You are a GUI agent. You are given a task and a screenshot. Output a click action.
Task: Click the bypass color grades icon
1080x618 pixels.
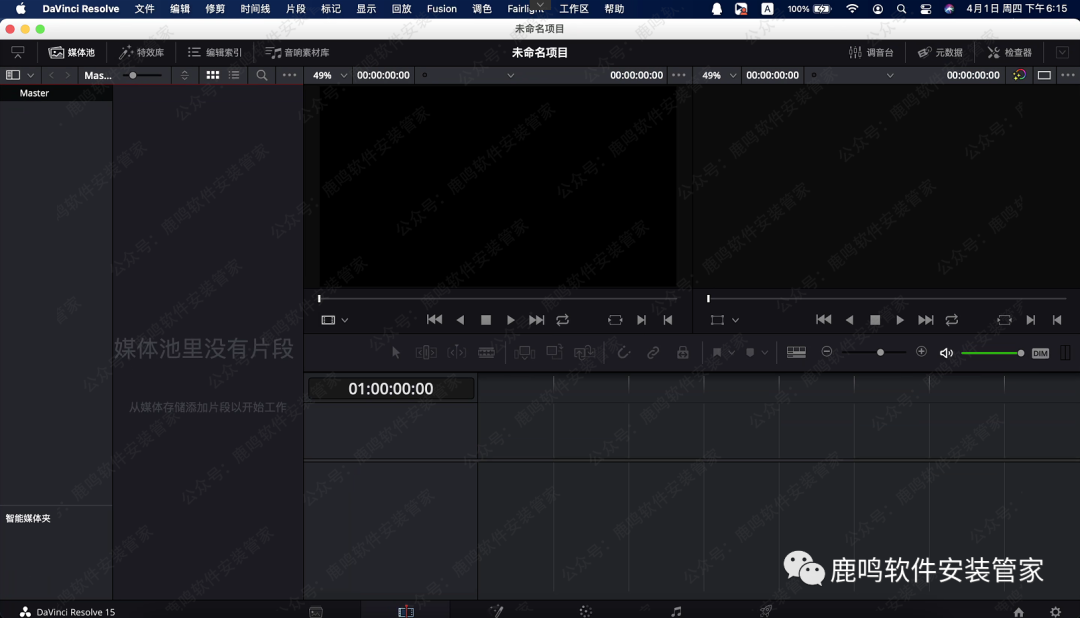pyautogui.click(x=1019, y=75)
